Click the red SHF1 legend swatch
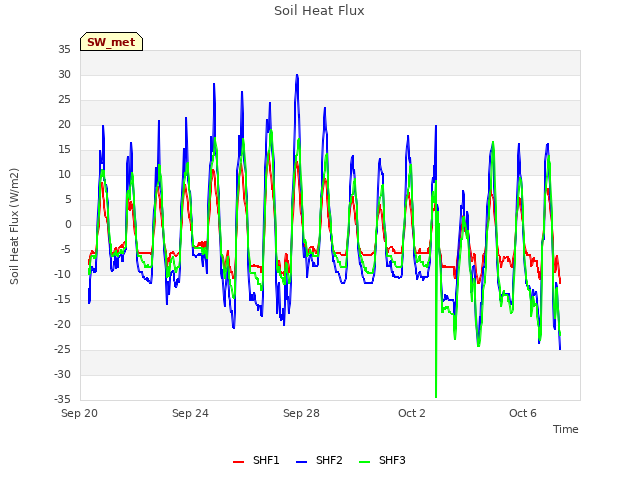Image resolution: width=640 pixels, height=480 pixels. (x=238, y=462)
